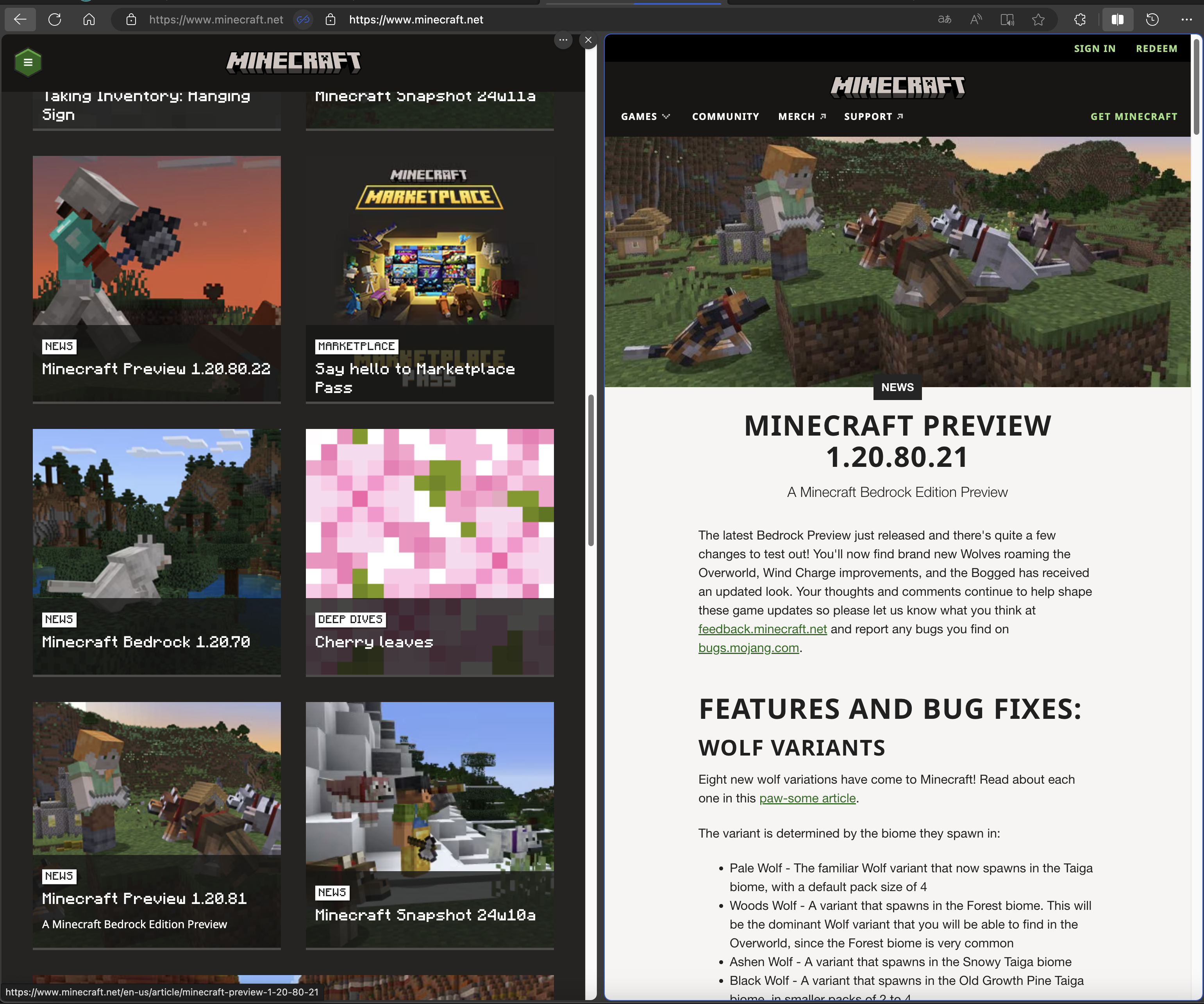Open the COMMUNITY nav item
Viewport: 1204px width, 1004px height.
click(x=725, y=116)
